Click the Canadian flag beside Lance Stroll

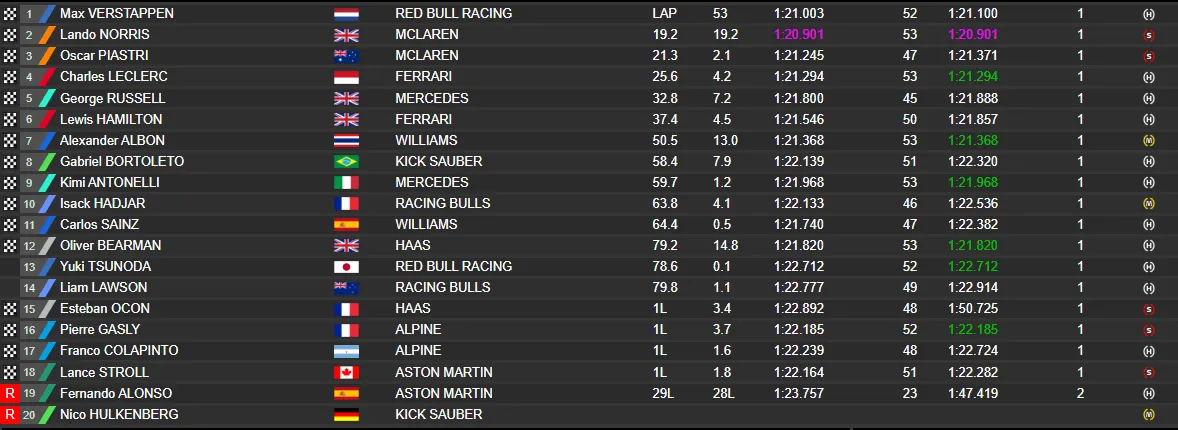[346, 371]
